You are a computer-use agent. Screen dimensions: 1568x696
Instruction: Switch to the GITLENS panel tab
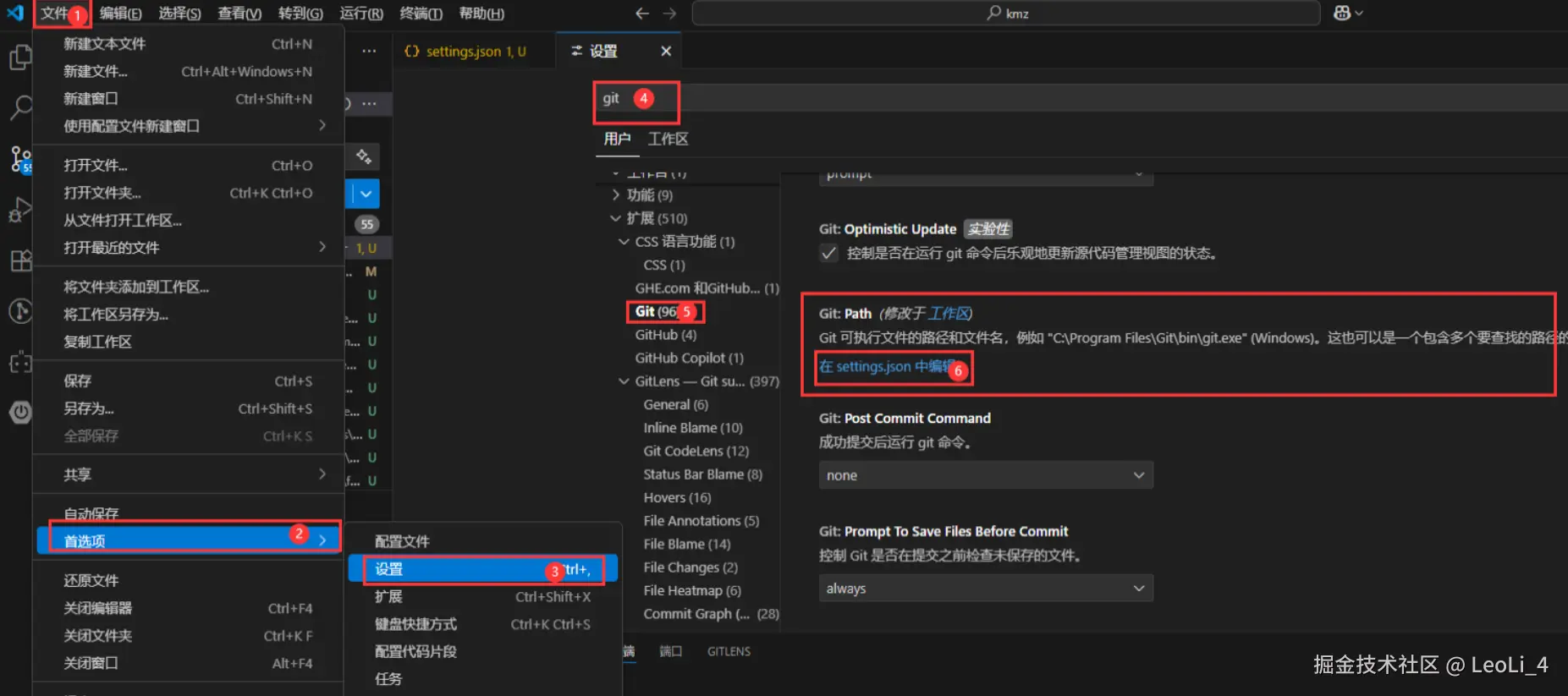click(729, 651)
